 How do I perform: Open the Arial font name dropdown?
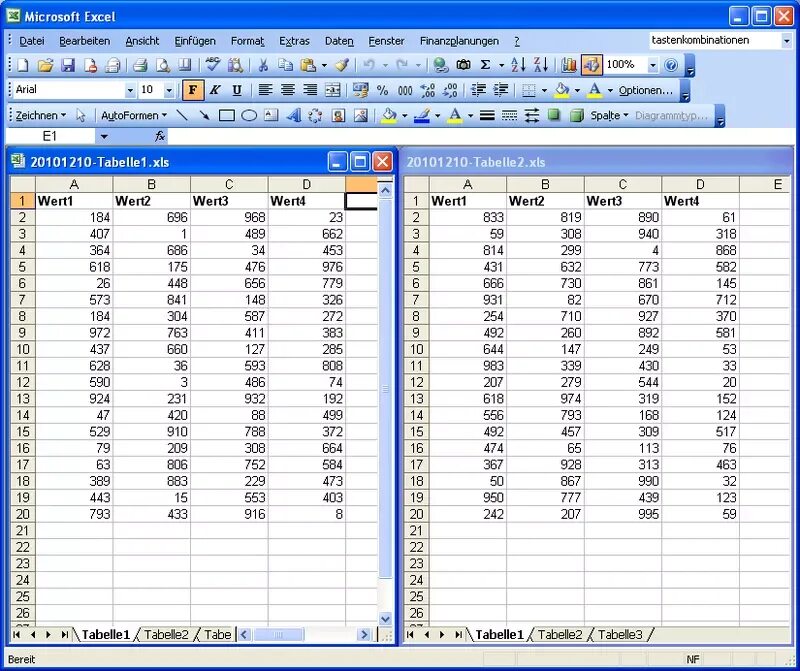pyautogui.click(x=130, y=90)
